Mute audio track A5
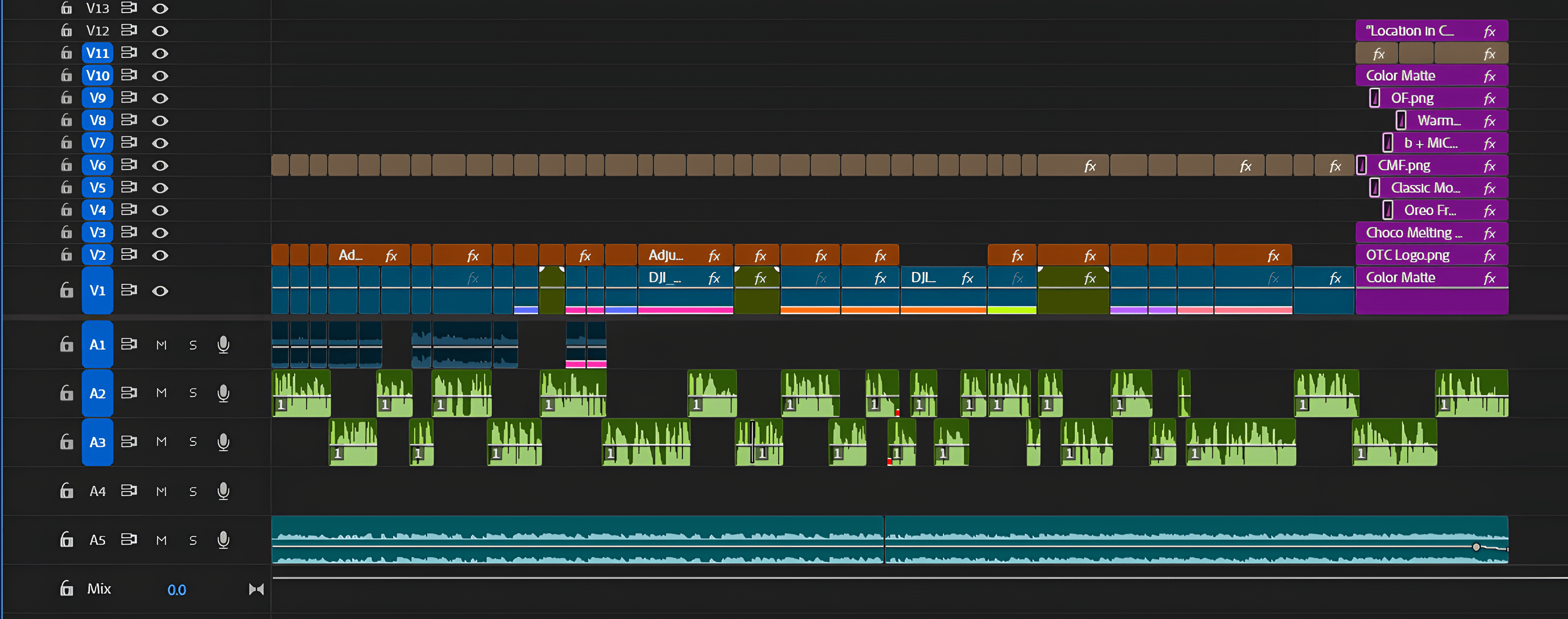1568x619 pixels. point(161,541)
